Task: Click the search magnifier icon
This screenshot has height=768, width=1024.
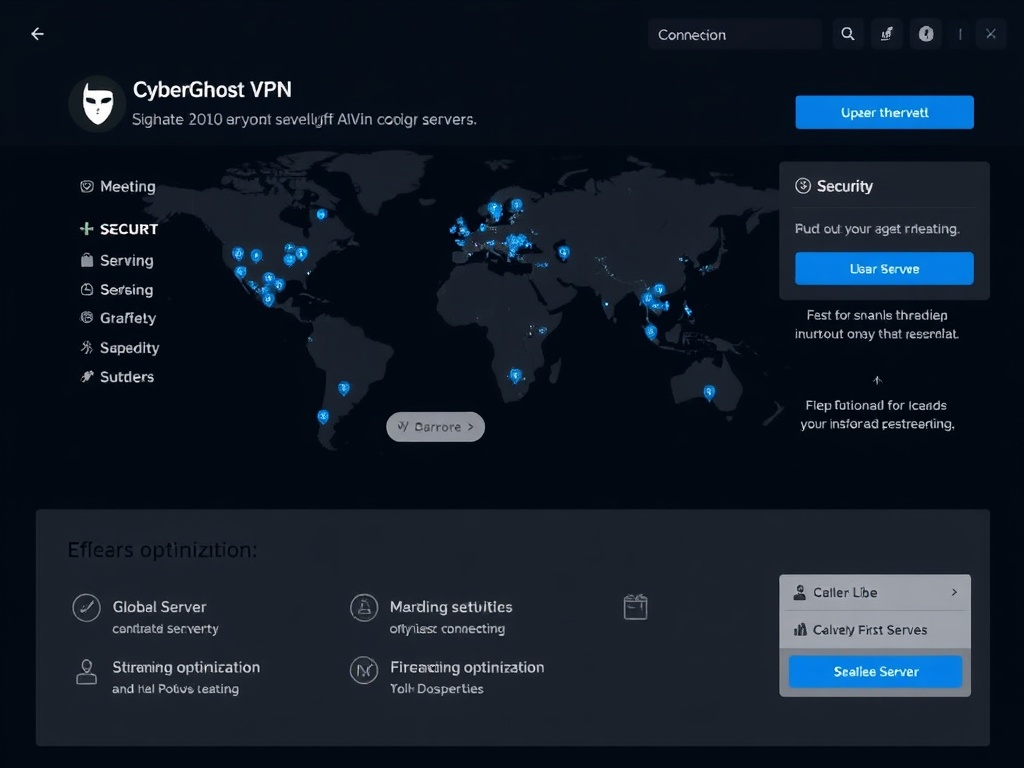Action: click(x=848, y=34)
